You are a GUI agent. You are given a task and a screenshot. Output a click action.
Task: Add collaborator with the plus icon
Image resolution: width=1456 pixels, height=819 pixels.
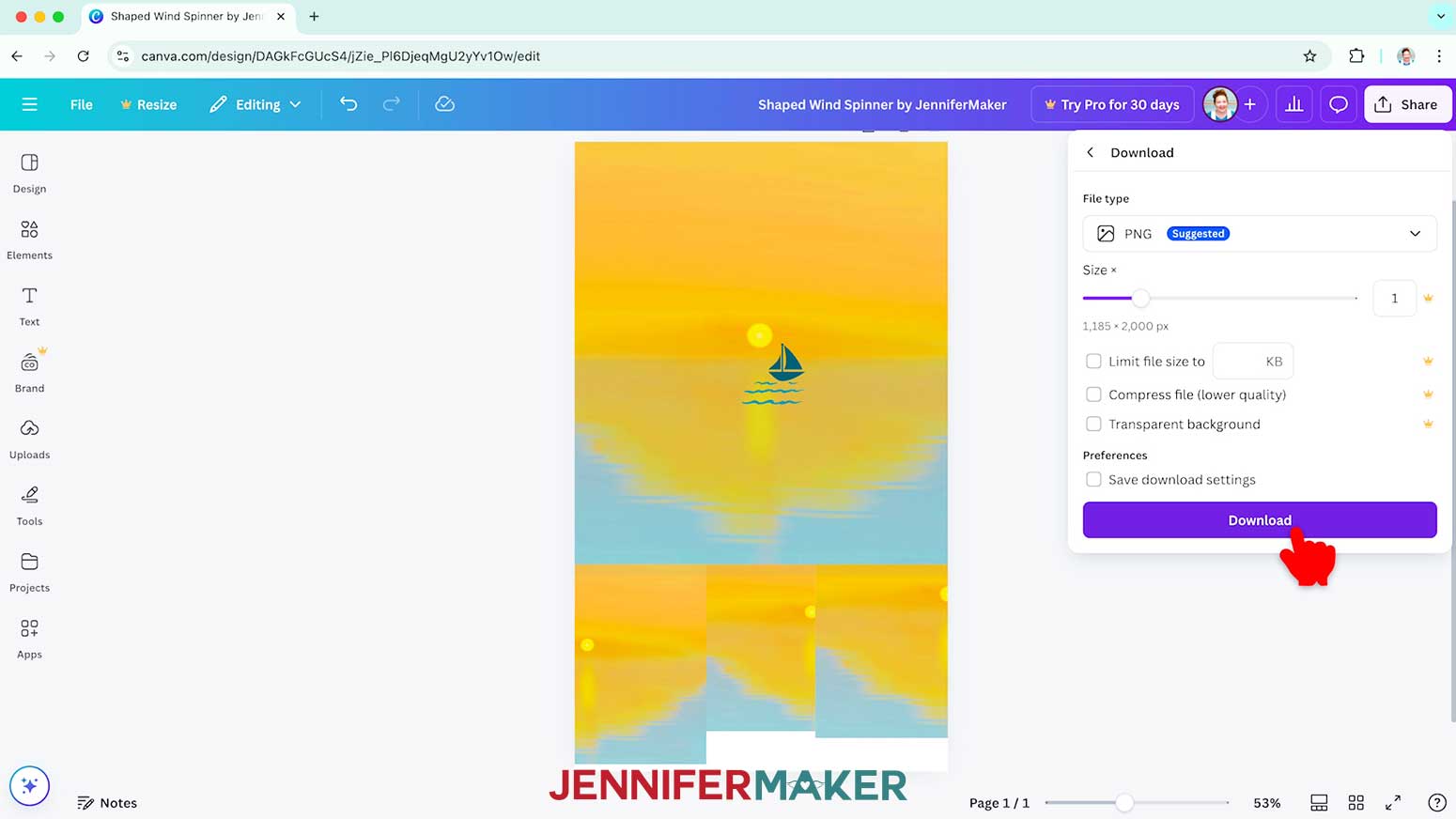click(1250, 104)
